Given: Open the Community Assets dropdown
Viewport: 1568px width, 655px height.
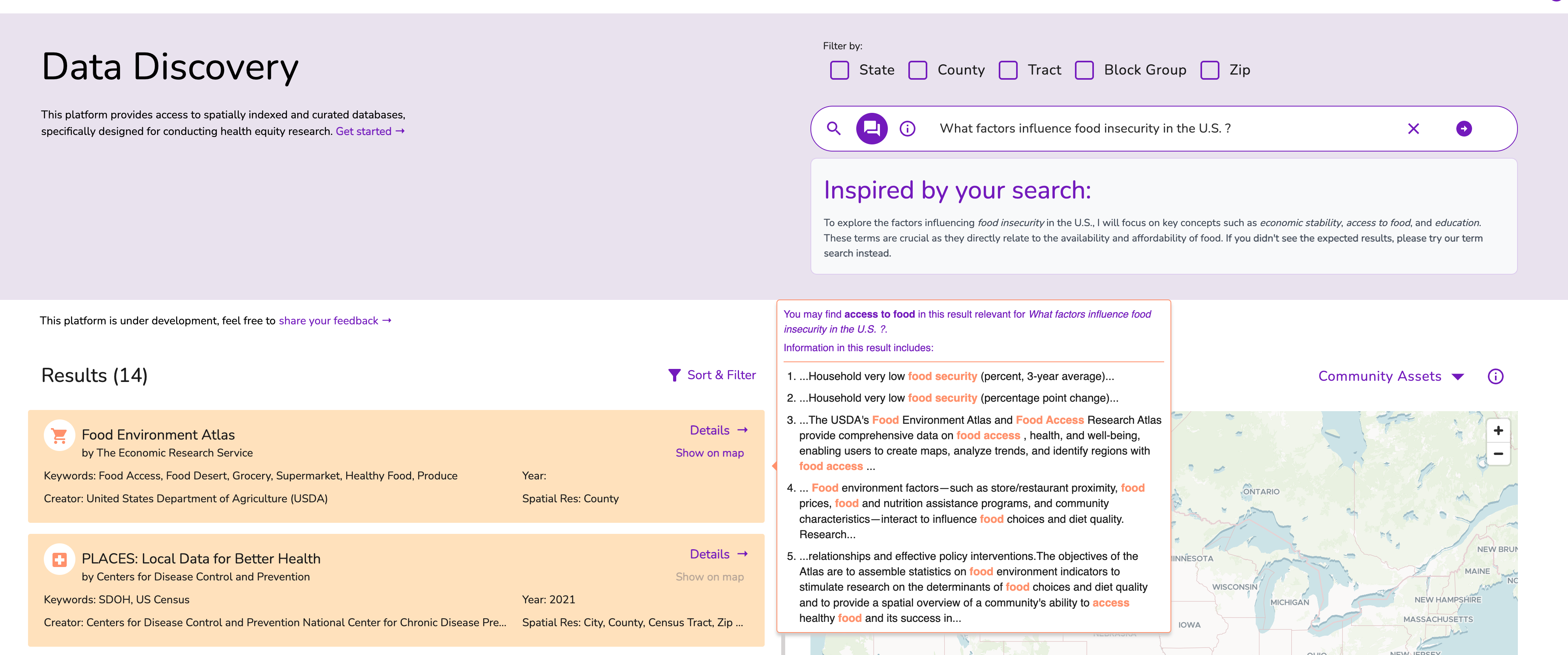Looking at the screenshot, I should (x=1391, y=376).
